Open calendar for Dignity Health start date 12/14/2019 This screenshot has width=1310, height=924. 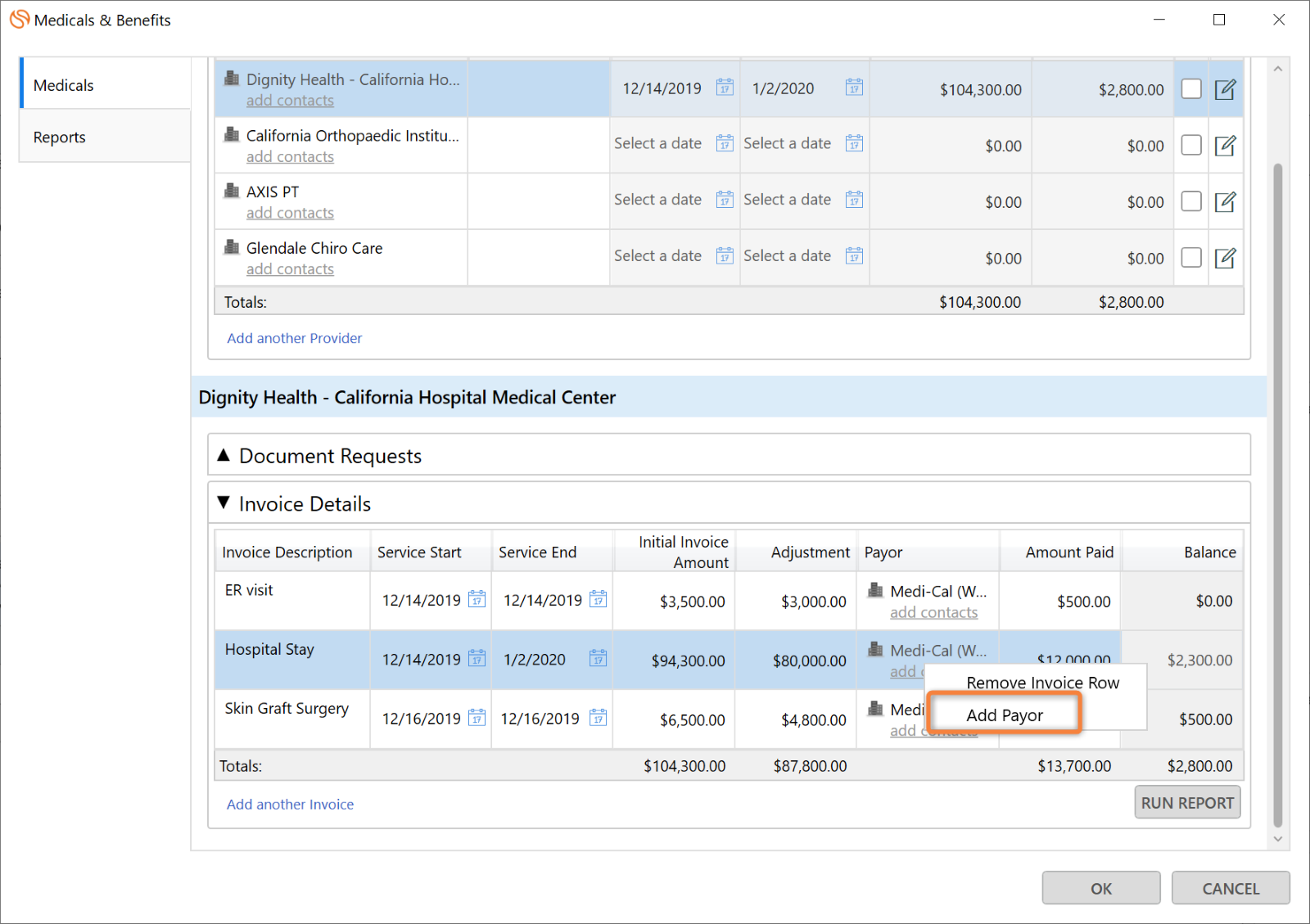(725, 87)
